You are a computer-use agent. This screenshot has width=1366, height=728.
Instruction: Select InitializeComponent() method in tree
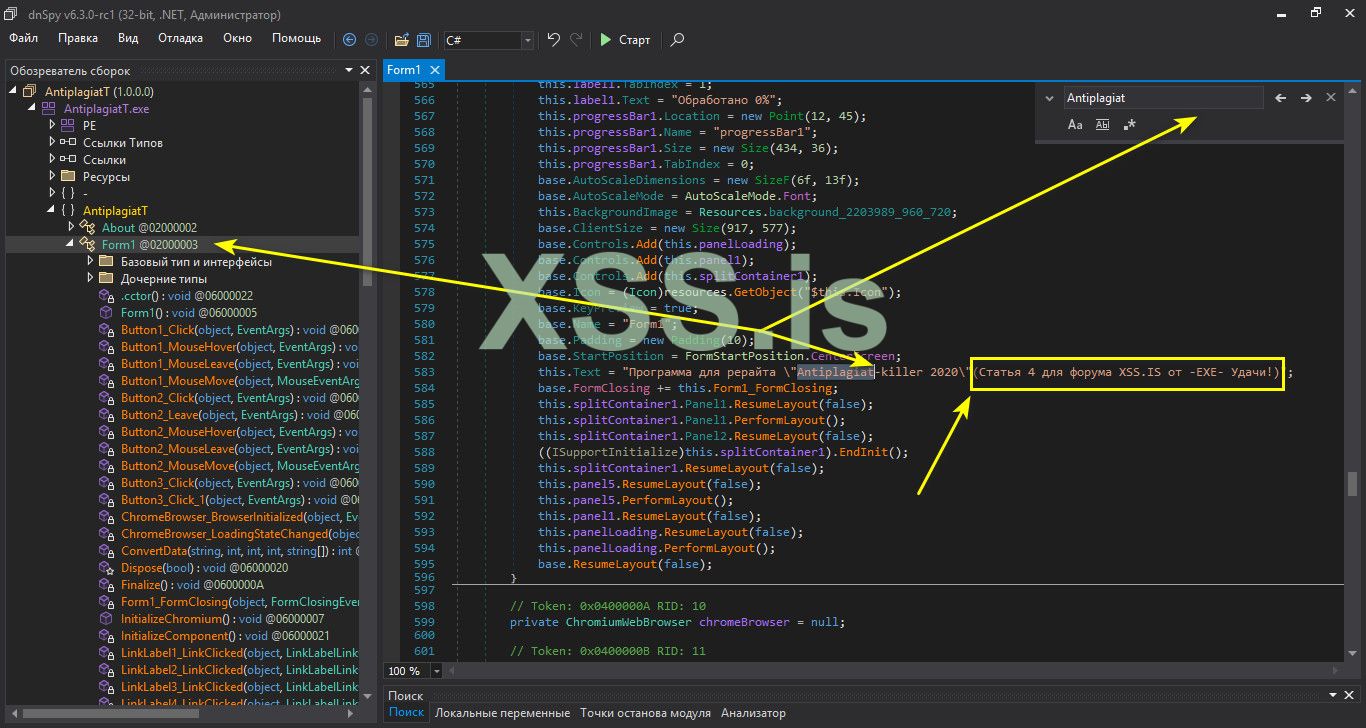click(176, 636)
